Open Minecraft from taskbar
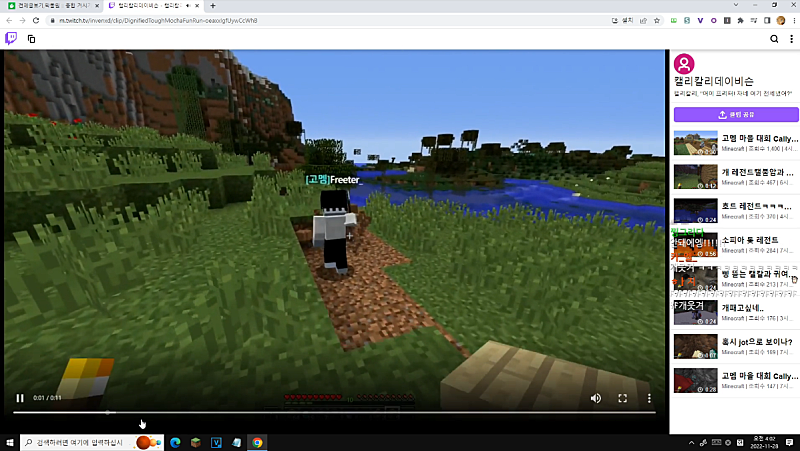 195,442
